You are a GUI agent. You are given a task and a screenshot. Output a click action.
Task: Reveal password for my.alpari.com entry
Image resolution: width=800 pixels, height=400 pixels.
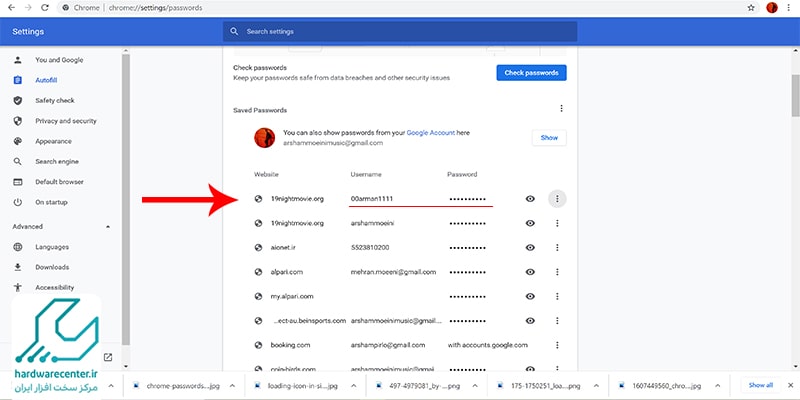[530, 296]
